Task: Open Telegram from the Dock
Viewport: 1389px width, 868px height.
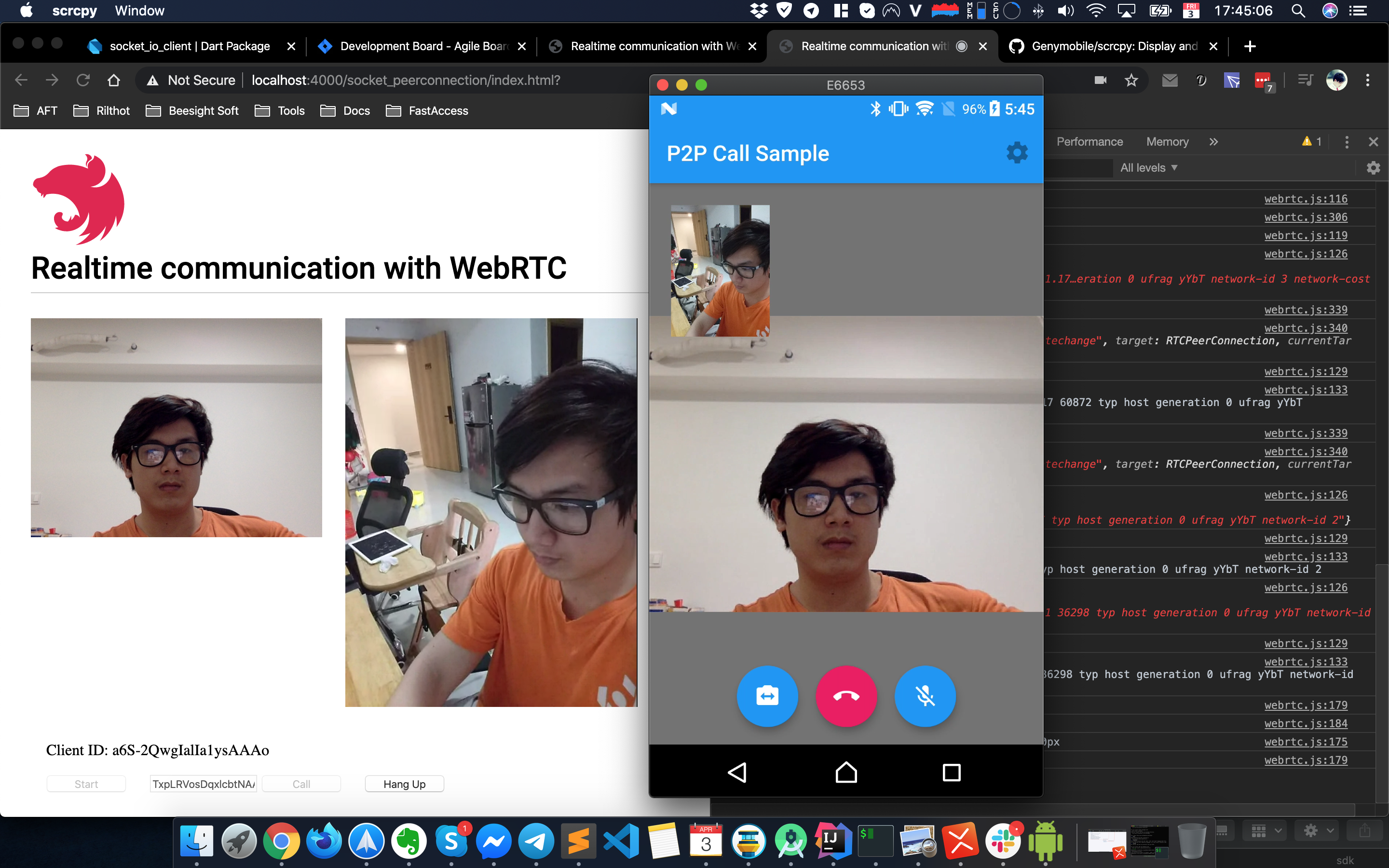Action: [535, 841]
